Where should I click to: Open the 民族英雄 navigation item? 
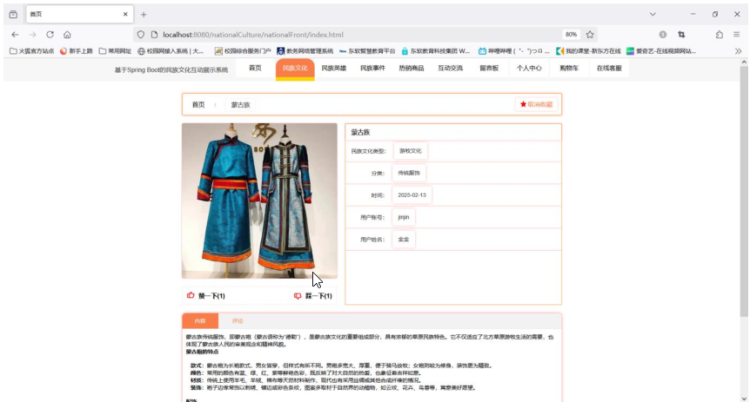(334, 68)
